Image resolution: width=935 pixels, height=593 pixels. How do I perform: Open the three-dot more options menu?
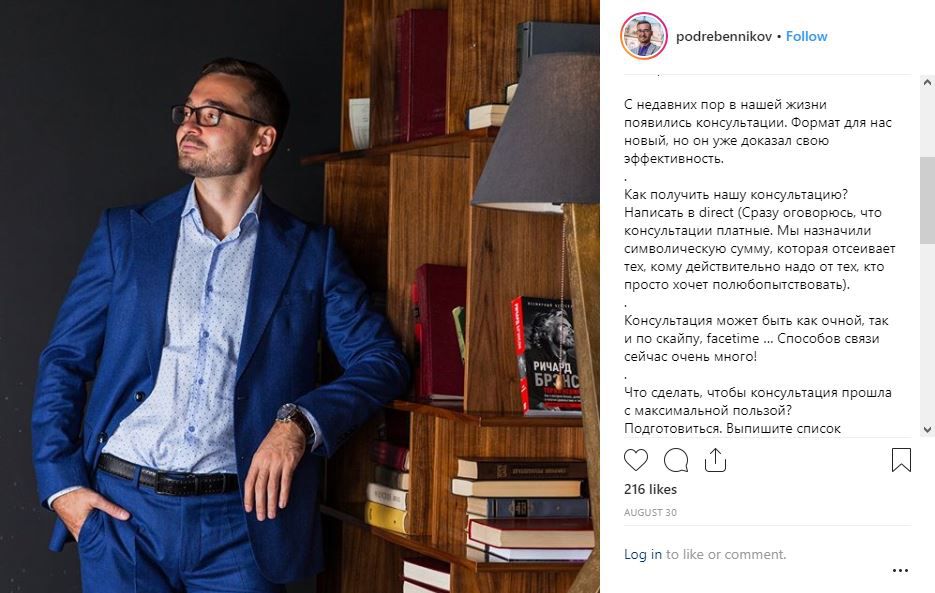tap(900, 571)
